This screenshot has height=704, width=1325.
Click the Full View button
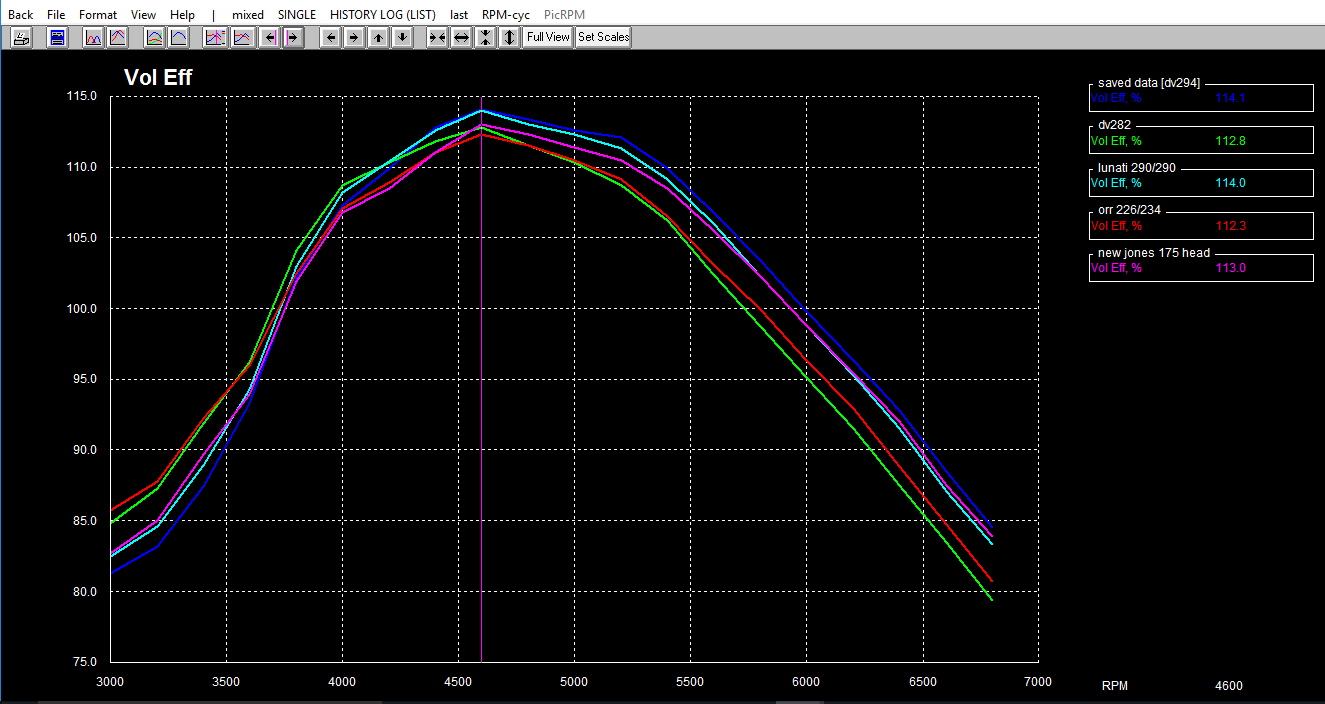[548, 38]
